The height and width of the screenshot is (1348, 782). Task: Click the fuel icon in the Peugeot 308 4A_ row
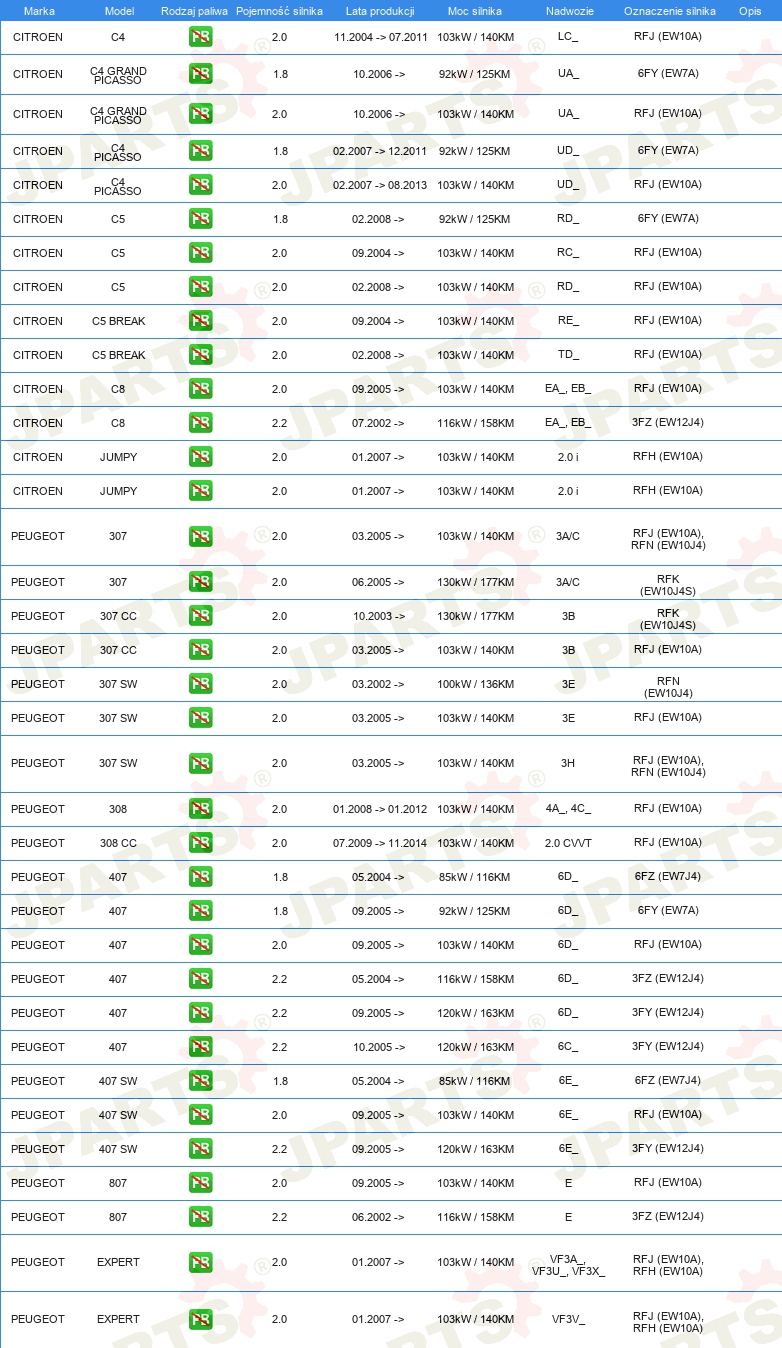click(201, 810)
